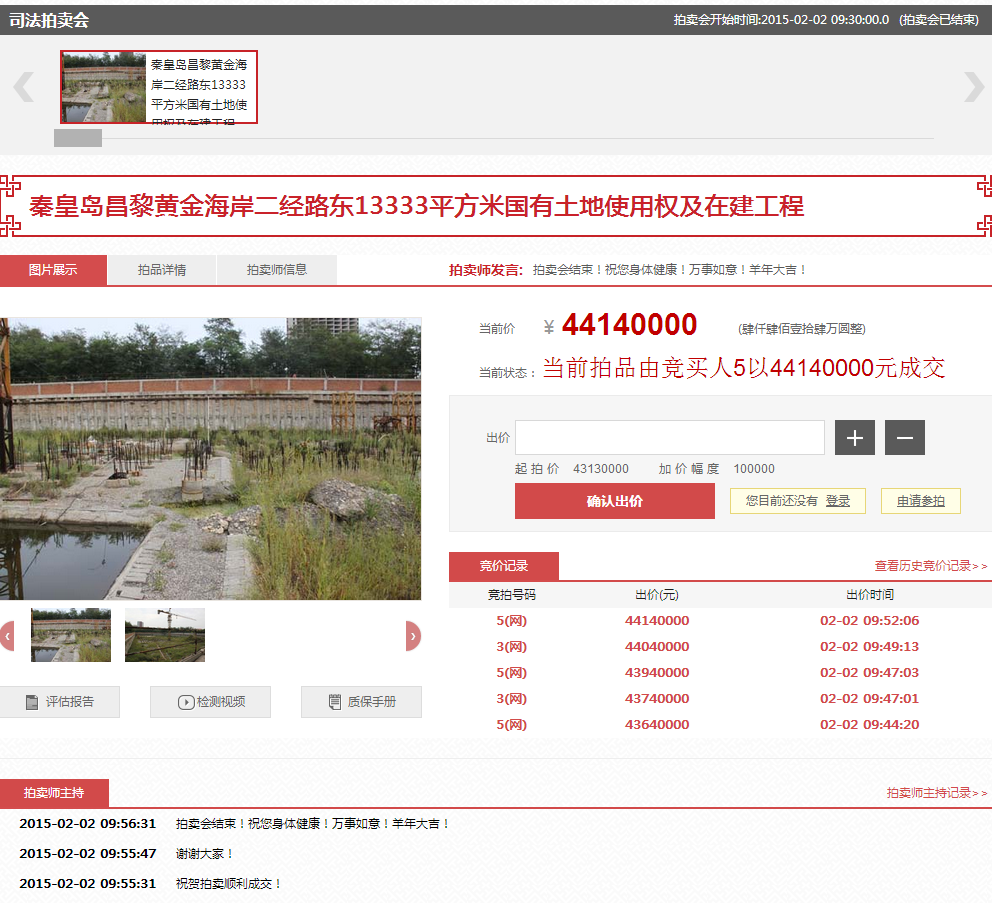Image resolution: width=992 pixels, height=903 pixels.
Task: Switch to the 拍品详情 tab
Action: [x=161, y=270]
